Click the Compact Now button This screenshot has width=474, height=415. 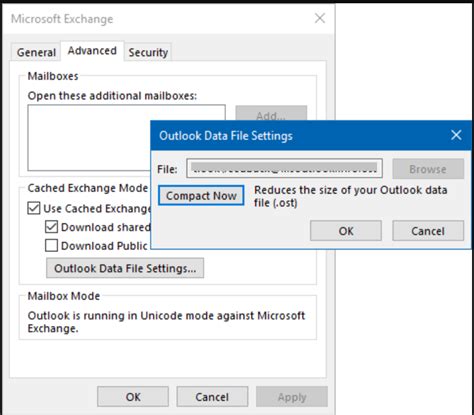pos(201,196)
